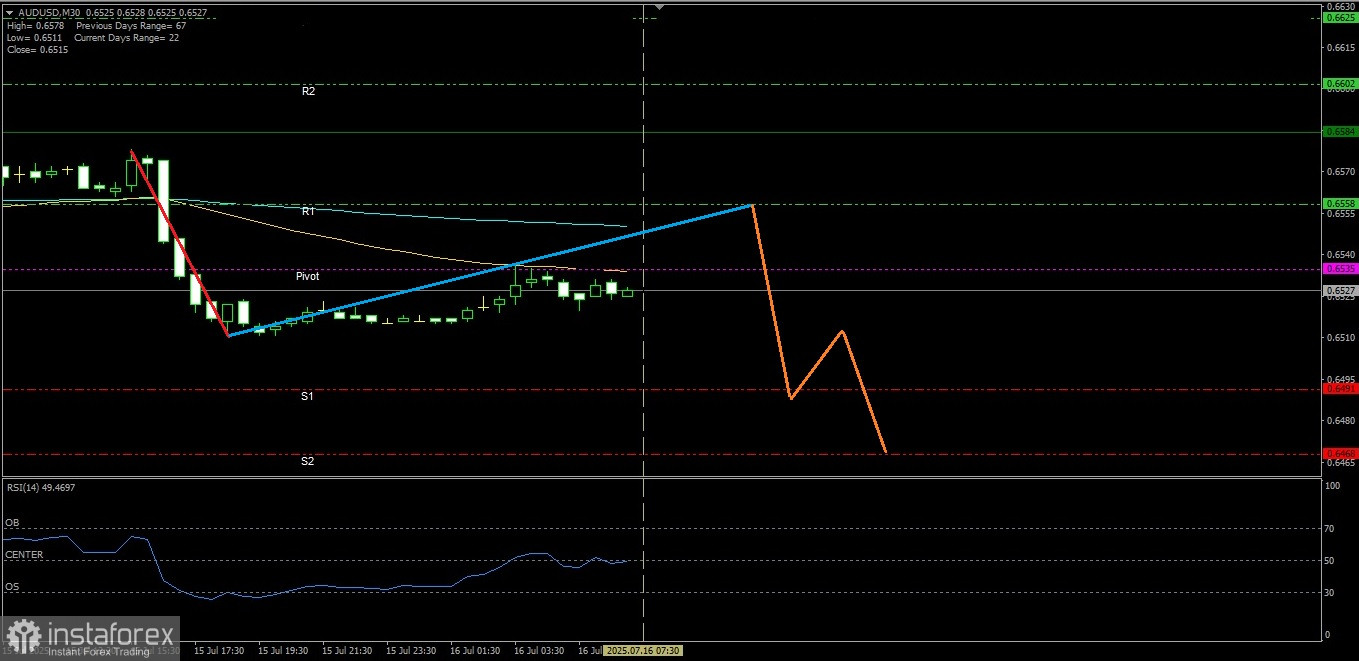Click the 0.6570 price scale value
This screenshot has width=1359, height=661.
click(1343, 172)
